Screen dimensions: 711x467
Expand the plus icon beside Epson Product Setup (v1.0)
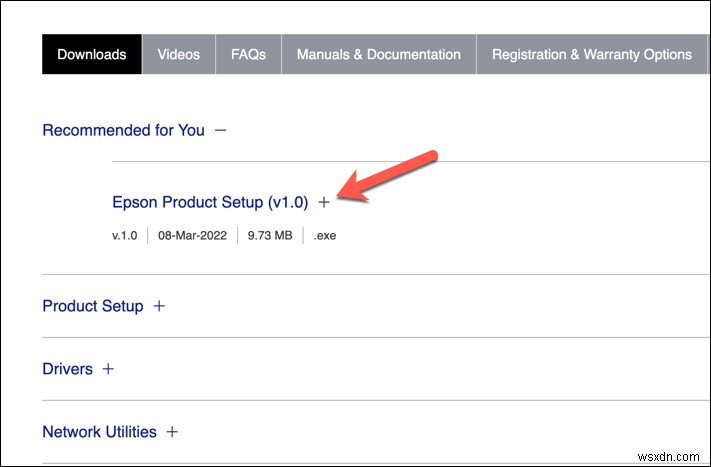click(324, 202)
